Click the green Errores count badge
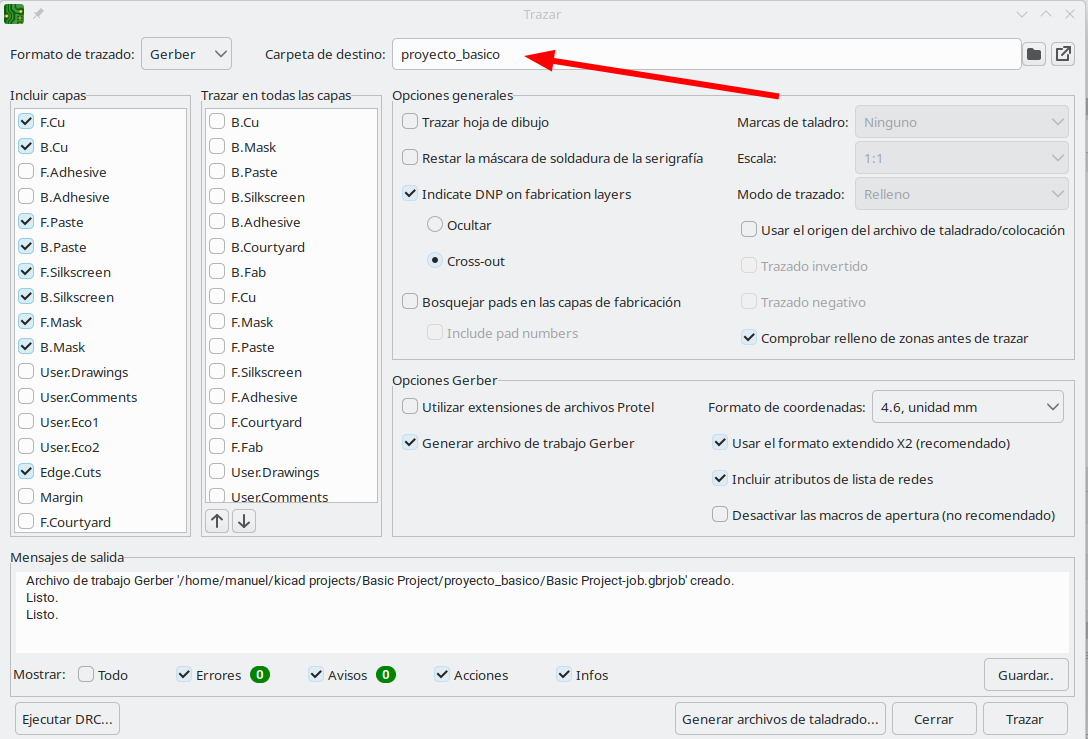This screenshot has width=1088, height=739. coord(259,675)
